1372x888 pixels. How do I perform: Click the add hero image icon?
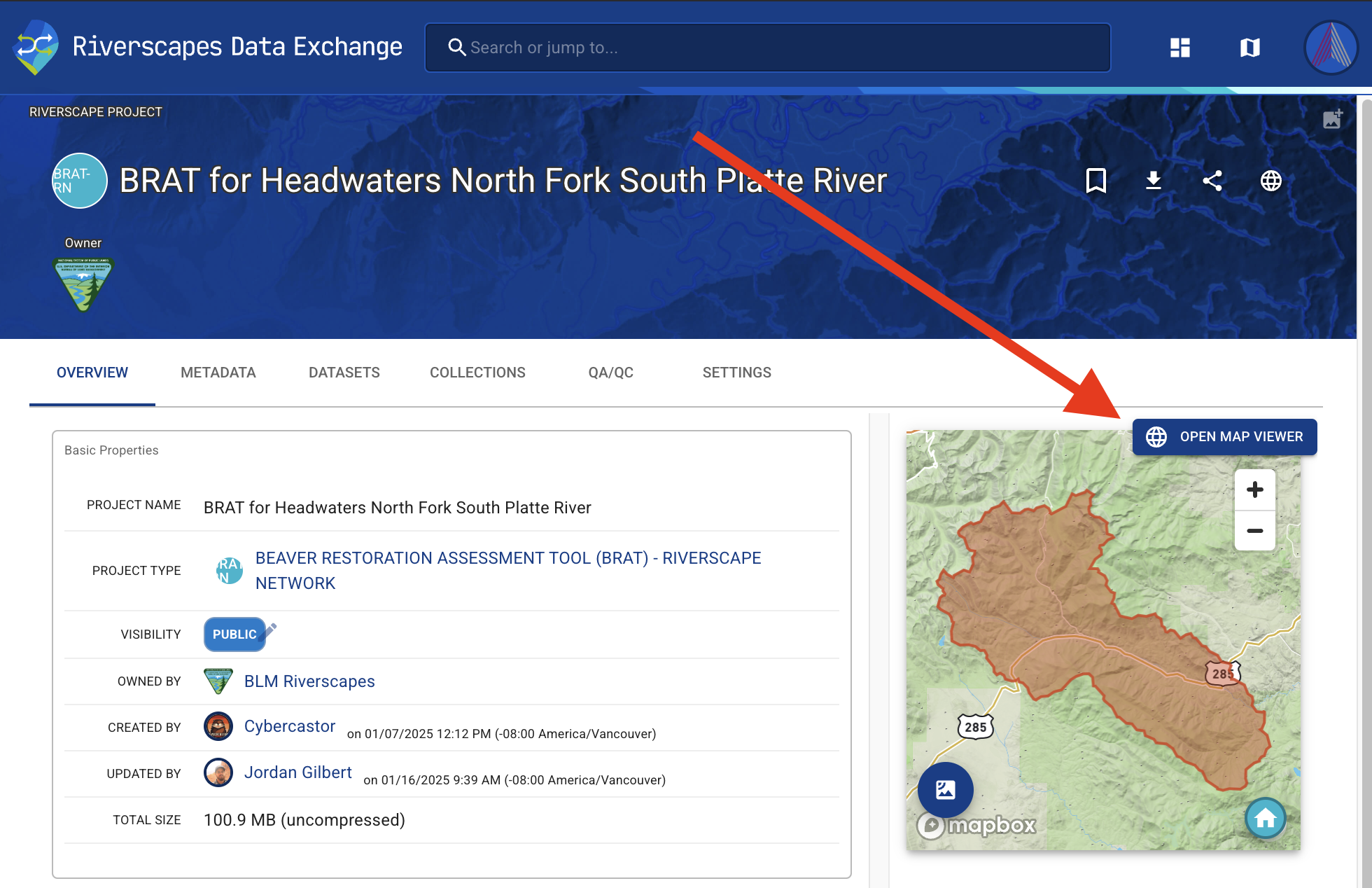pos(1333,118)
